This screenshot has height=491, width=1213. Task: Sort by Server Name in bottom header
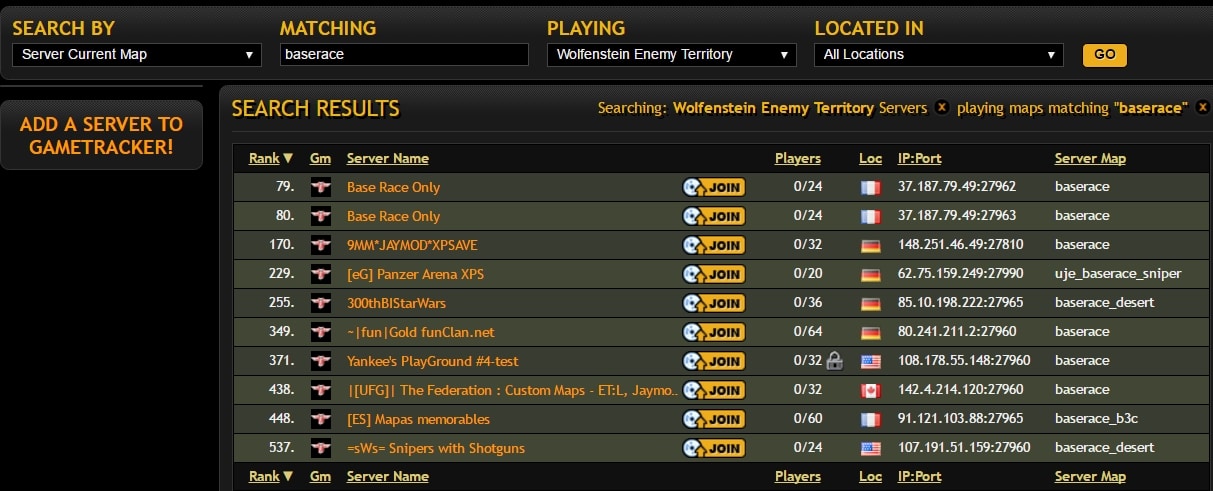[x=388, y=476]
